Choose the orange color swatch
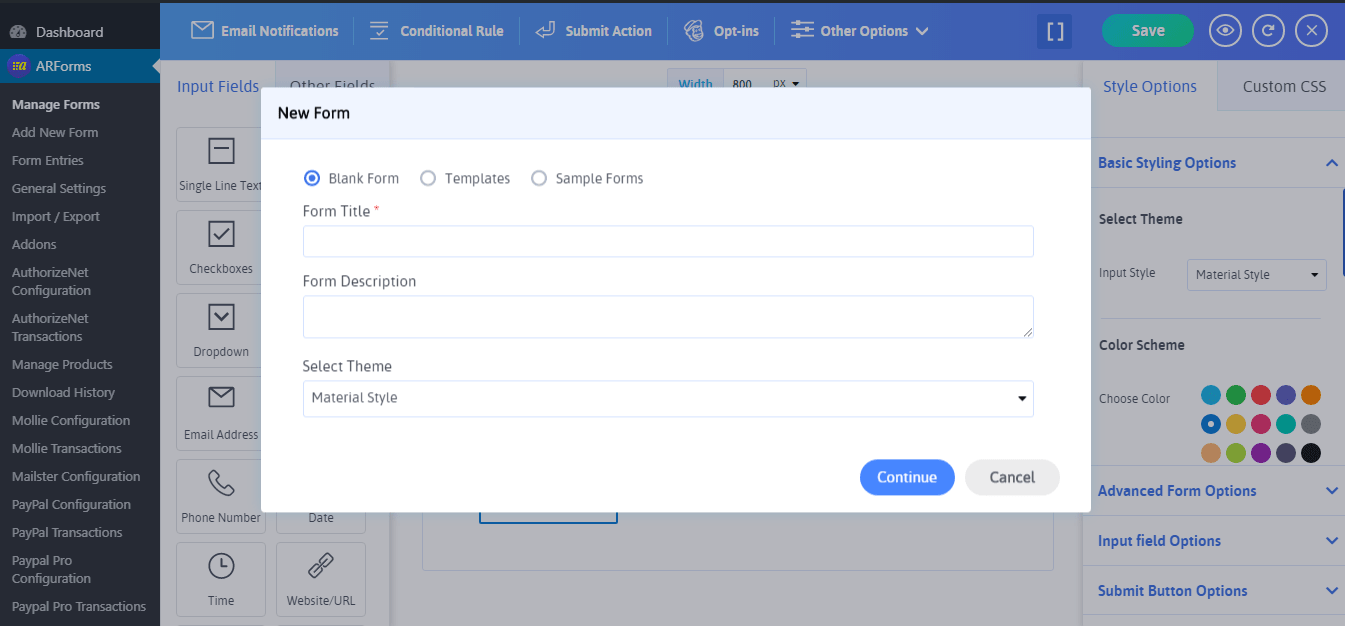 1311,395
